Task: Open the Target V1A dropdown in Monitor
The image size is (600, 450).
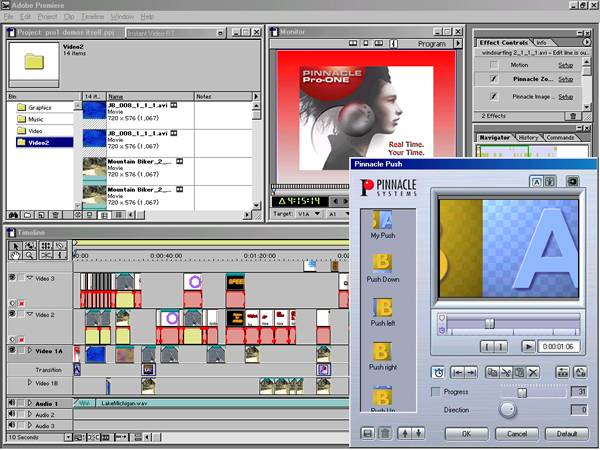Action: (x=308, y=214)
